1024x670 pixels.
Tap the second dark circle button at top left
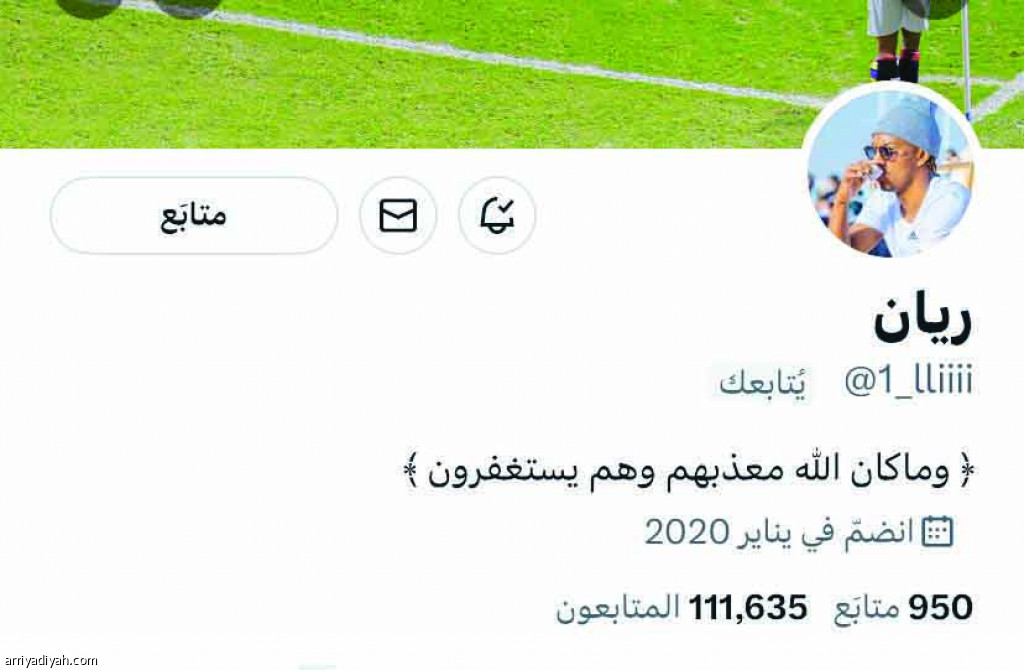(x=189, y=7)
